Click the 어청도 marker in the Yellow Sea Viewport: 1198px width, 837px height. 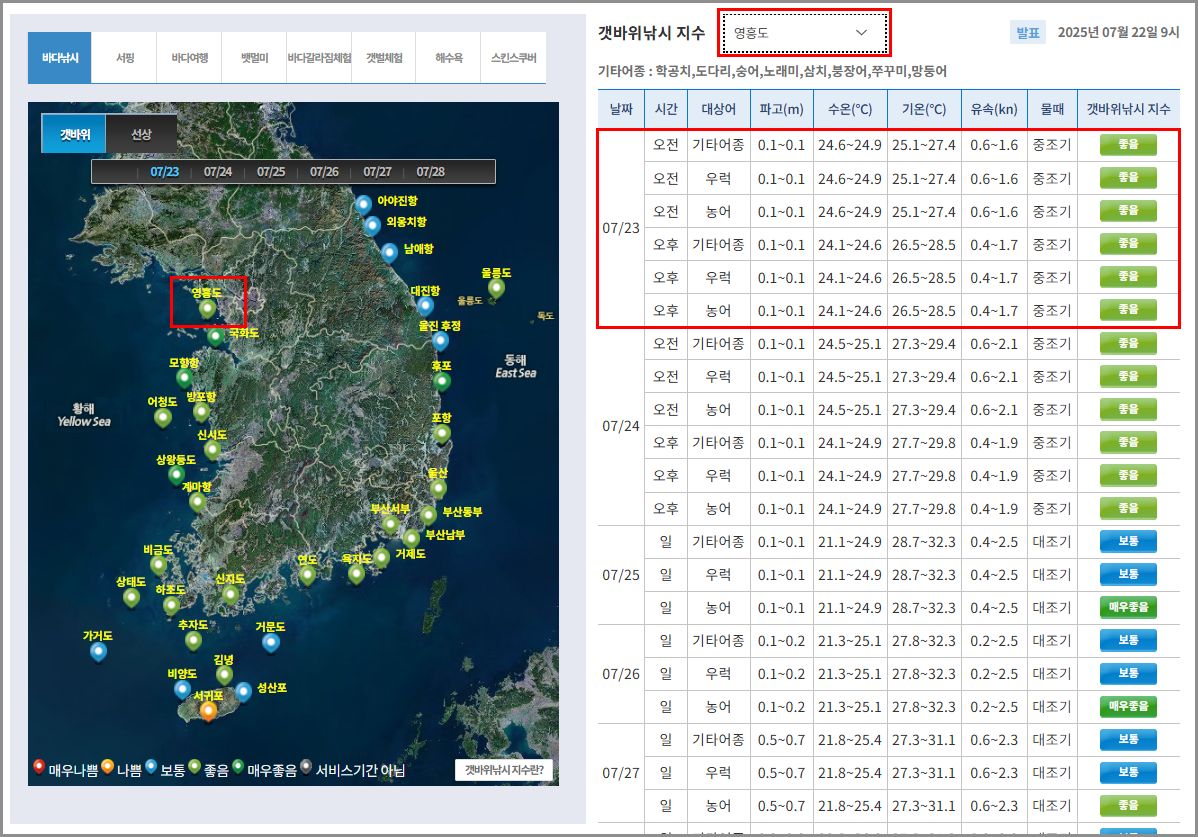point(162,419)
